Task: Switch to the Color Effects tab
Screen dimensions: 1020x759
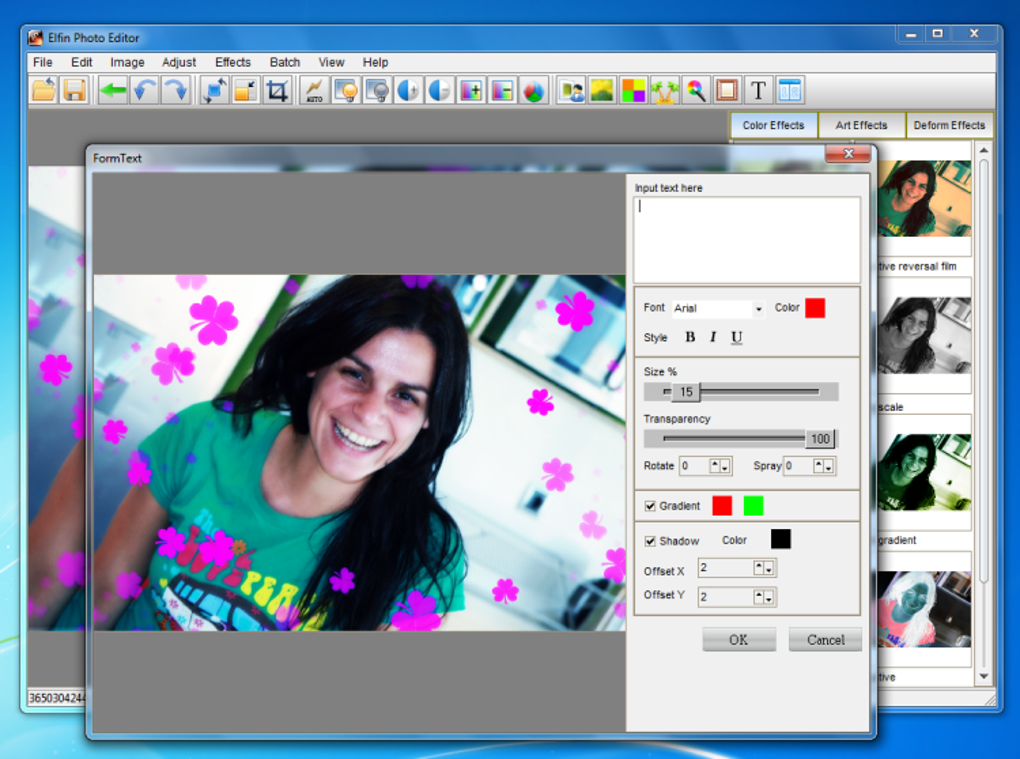Action: click(x=773, y=125)
